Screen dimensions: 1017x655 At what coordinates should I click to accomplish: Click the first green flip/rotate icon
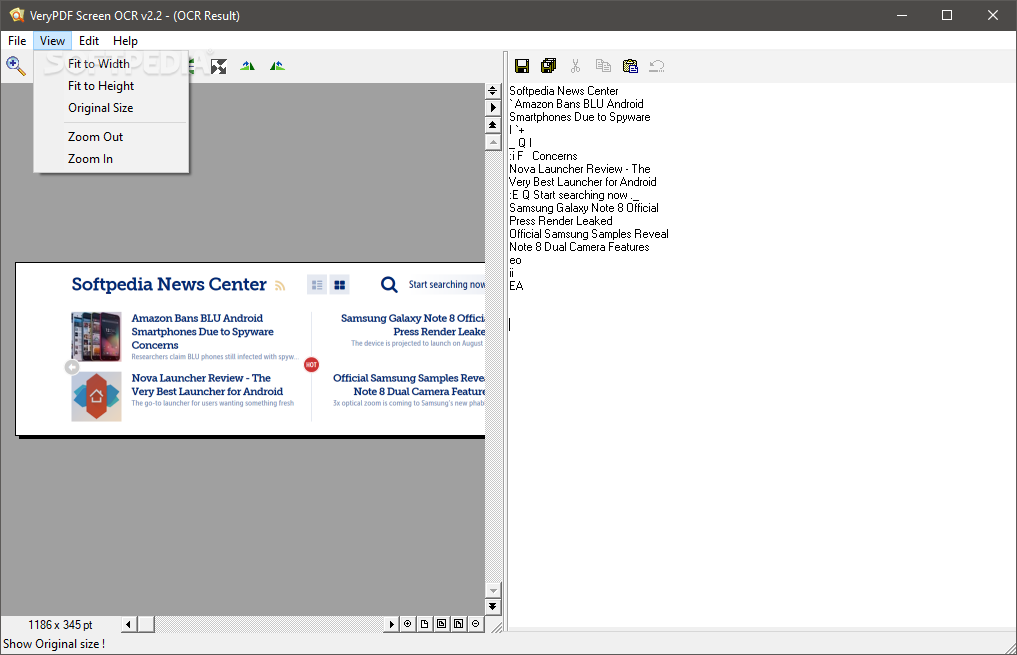click(247, 66)
